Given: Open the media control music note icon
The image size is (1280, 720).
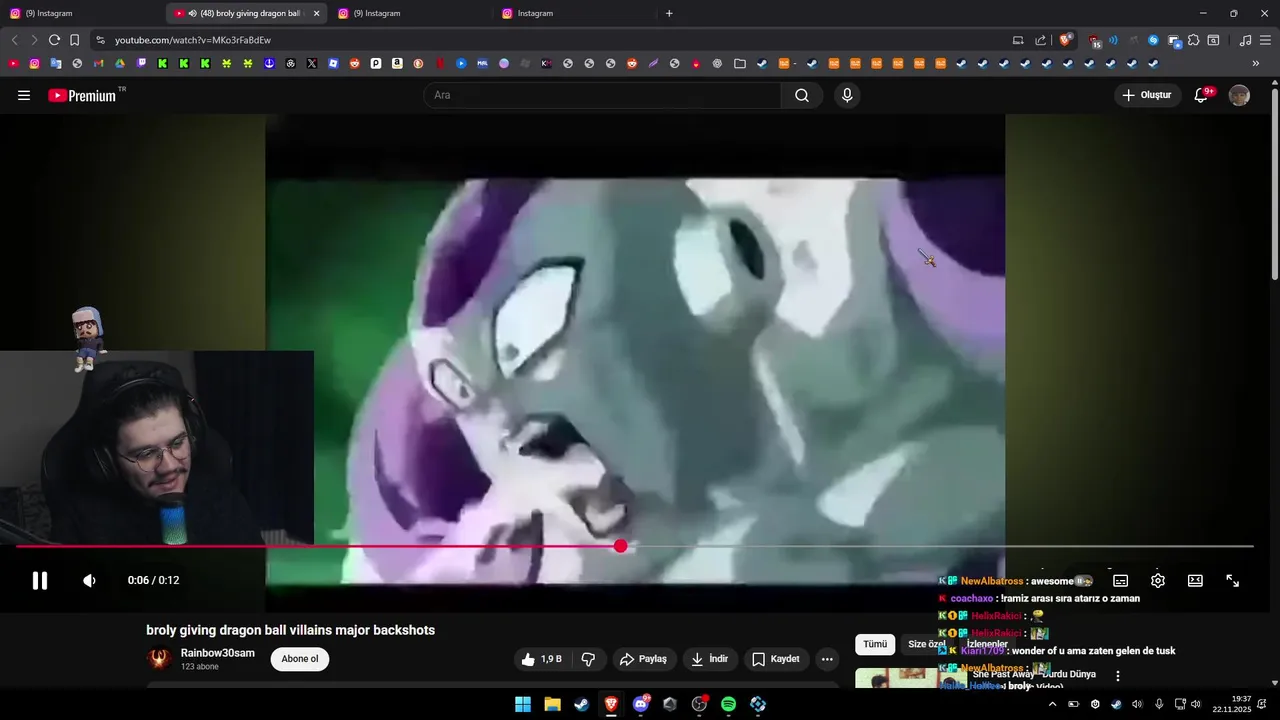Looking at the screenshot, I should coord(1245,40).
